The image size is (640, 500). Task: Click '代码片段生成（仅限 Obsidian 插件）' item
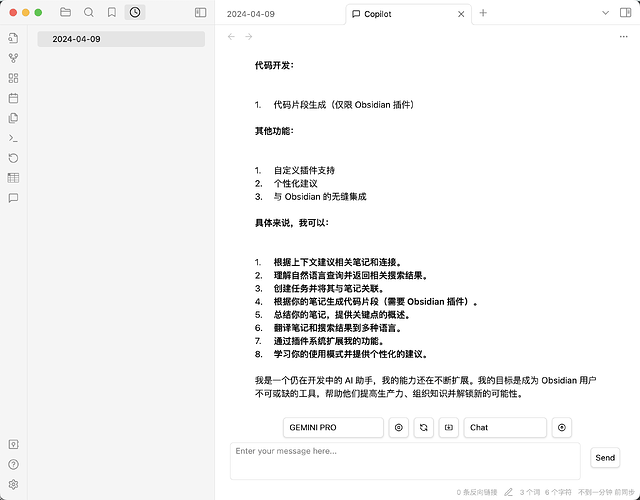coord(345,105)
